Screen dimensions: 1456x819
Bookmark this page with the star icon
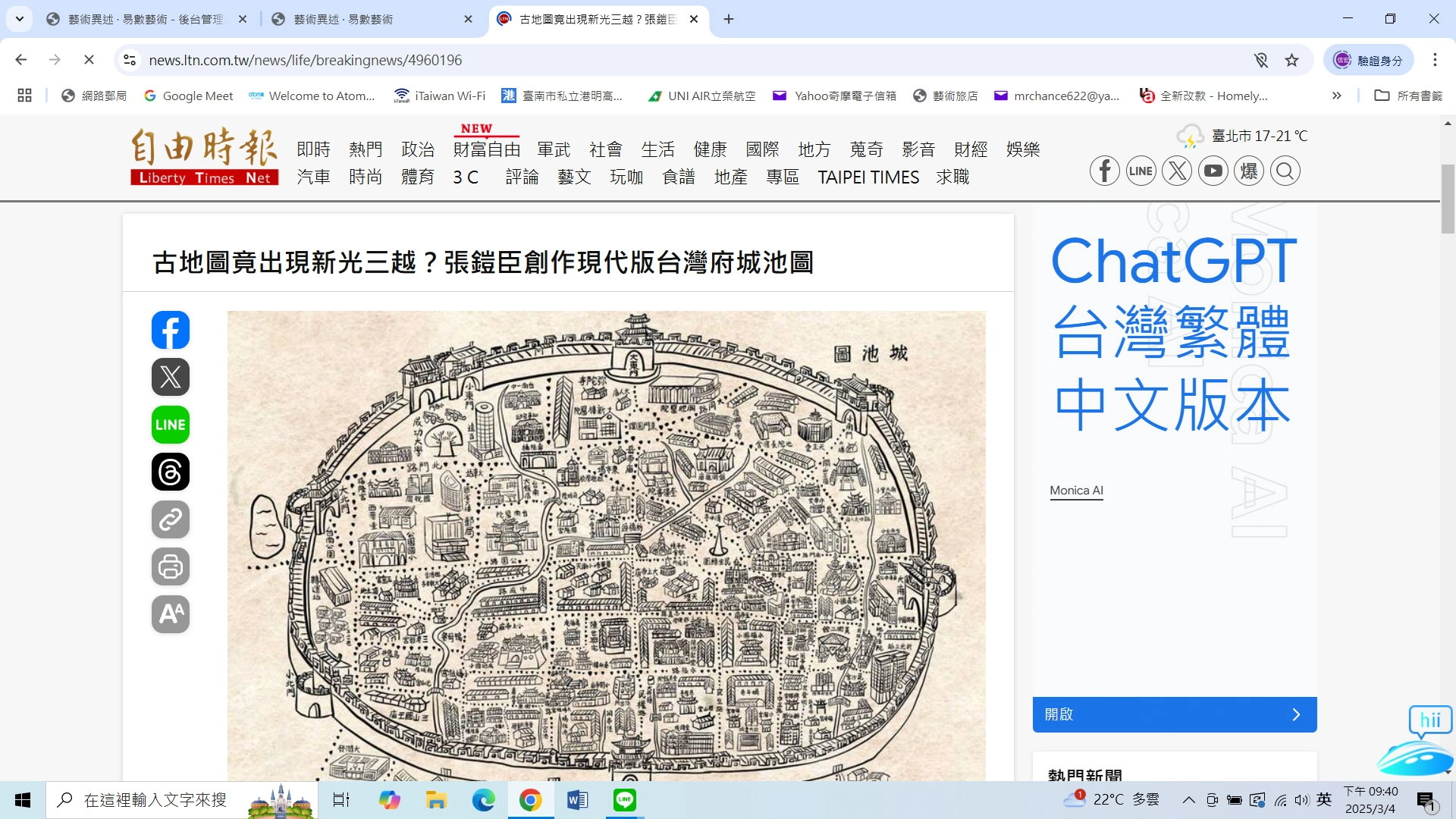(x=1291, y=60)
